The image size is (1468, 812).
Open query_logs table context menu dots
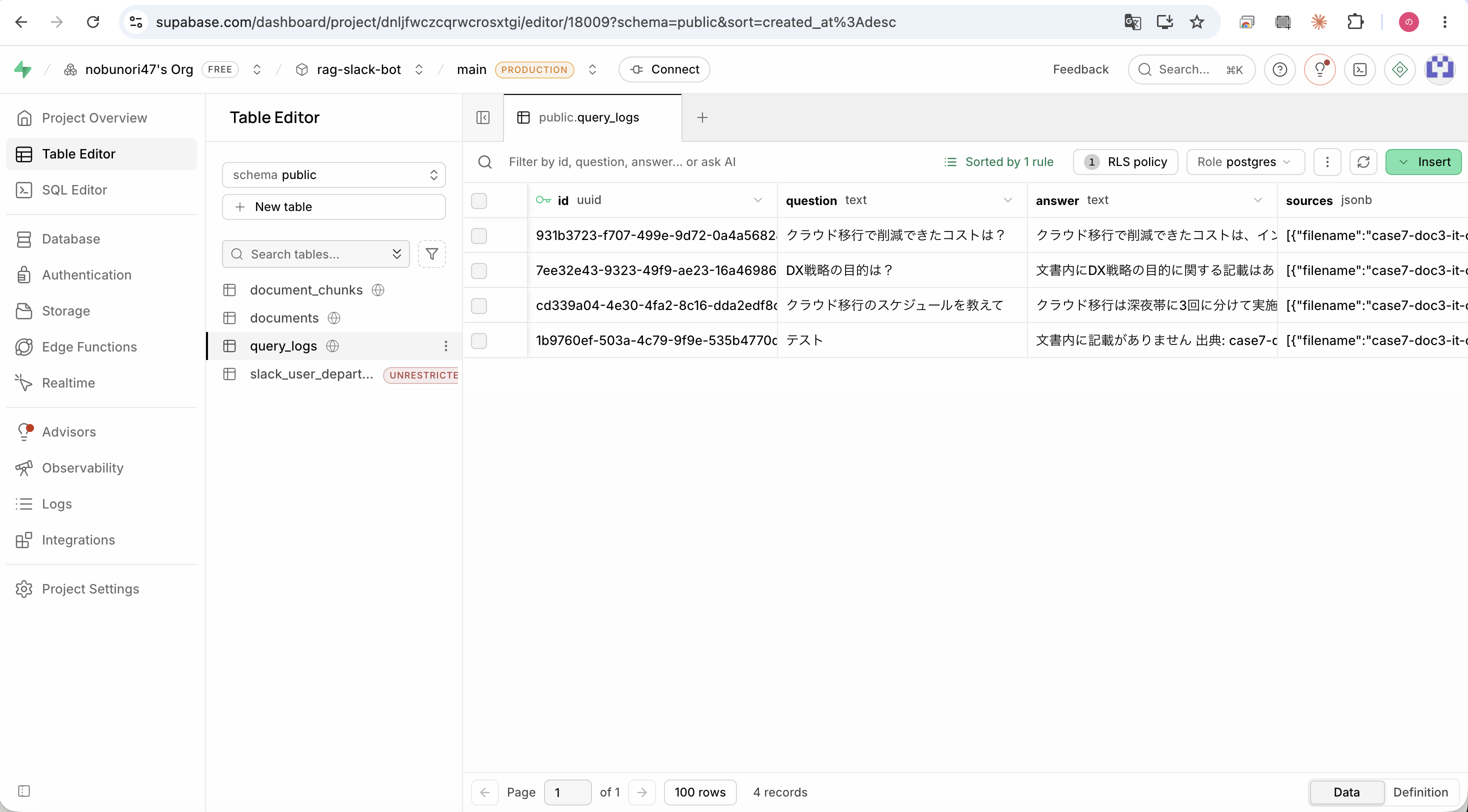point(445,346)
